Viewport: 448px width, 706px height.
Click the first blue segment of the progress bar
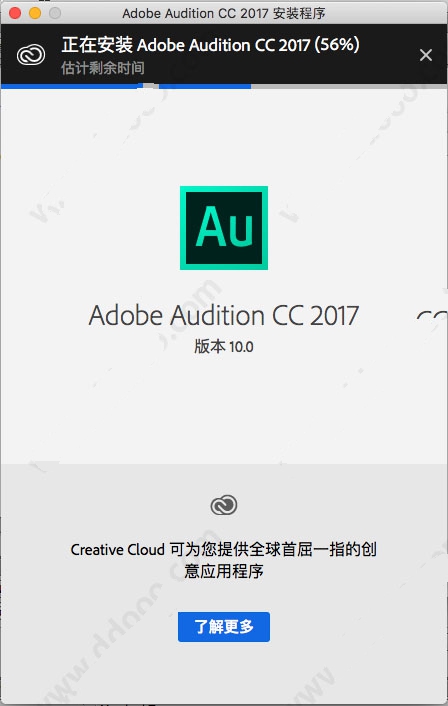(72, 86)
